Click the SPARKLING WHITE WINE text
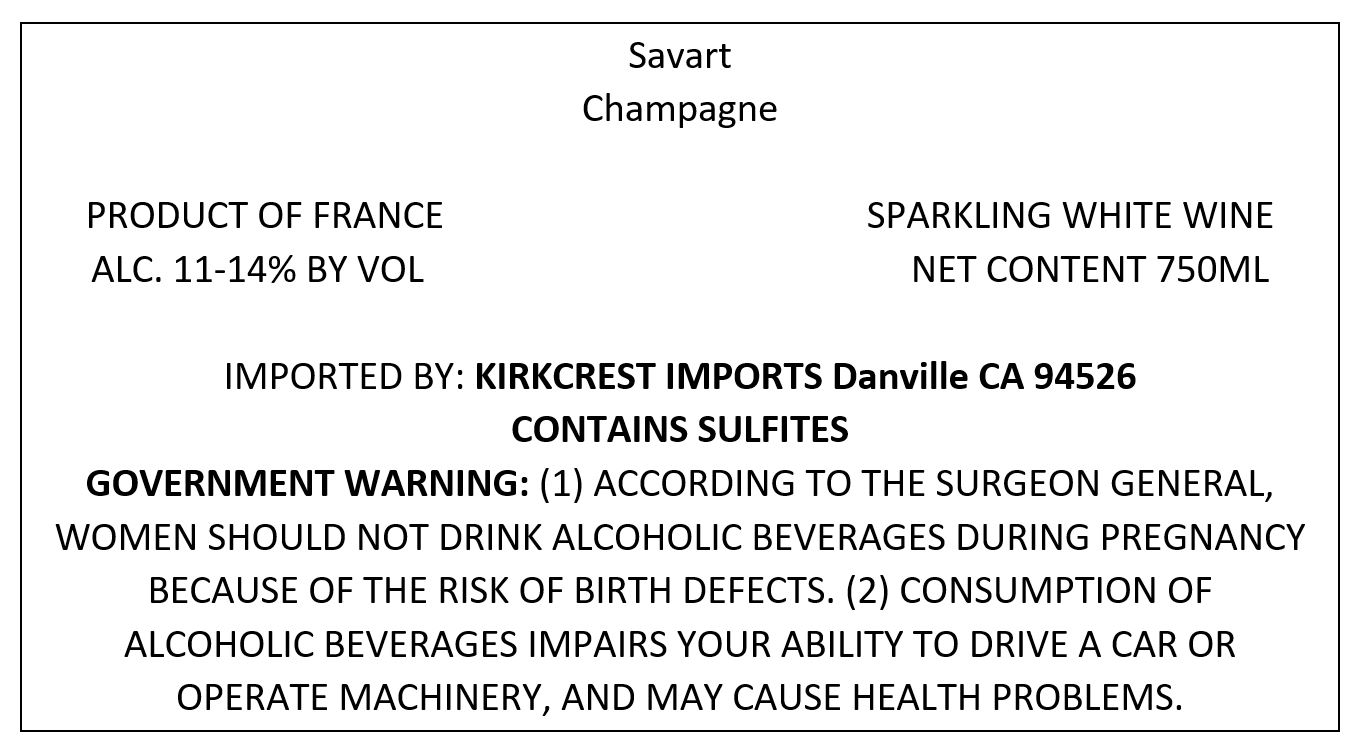Screen dimensions: 1360x755 1070,216
